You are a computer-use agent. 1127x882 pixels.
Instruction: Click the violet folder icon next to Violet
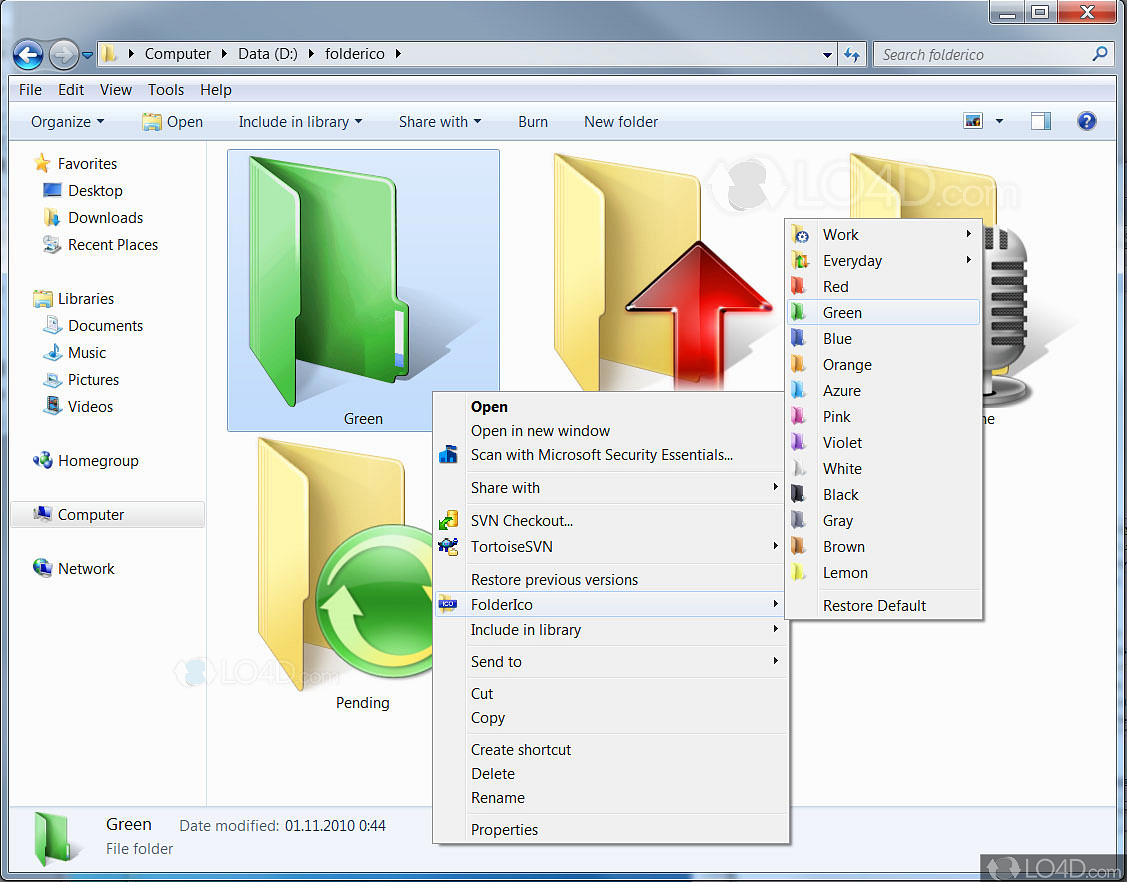[x=798, y=442]
